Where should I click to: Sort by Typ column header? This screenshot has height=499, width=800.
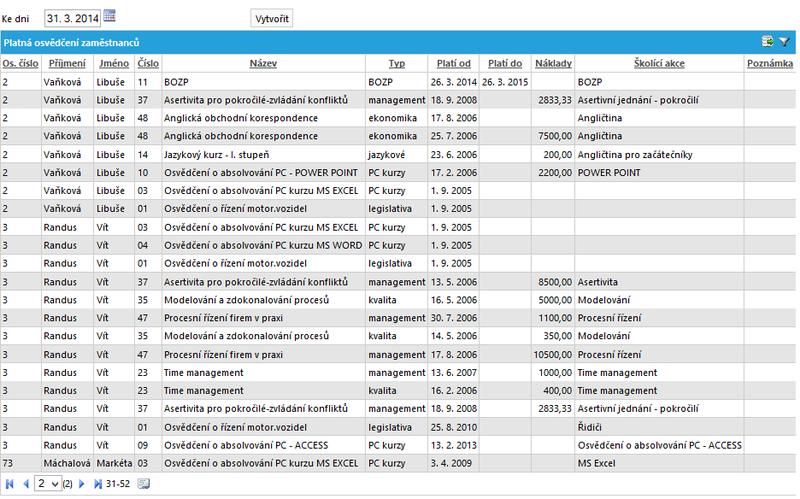(x=396, y=63)
